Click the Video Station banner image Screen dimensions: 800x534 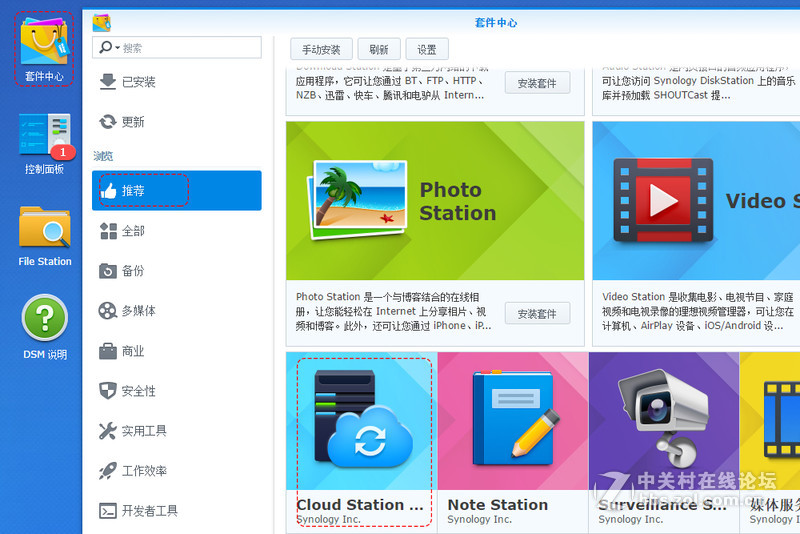[696, 201]
